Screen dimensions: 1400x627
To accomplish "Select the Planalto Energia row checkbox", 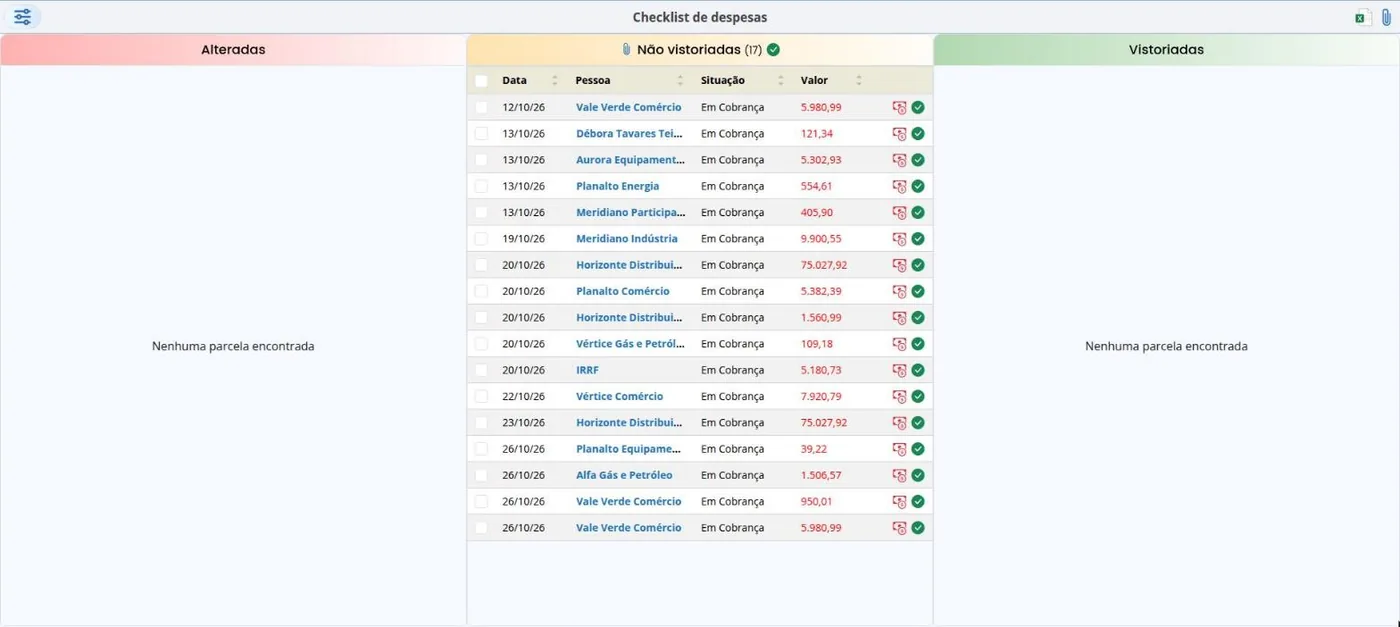I will 482,186.
